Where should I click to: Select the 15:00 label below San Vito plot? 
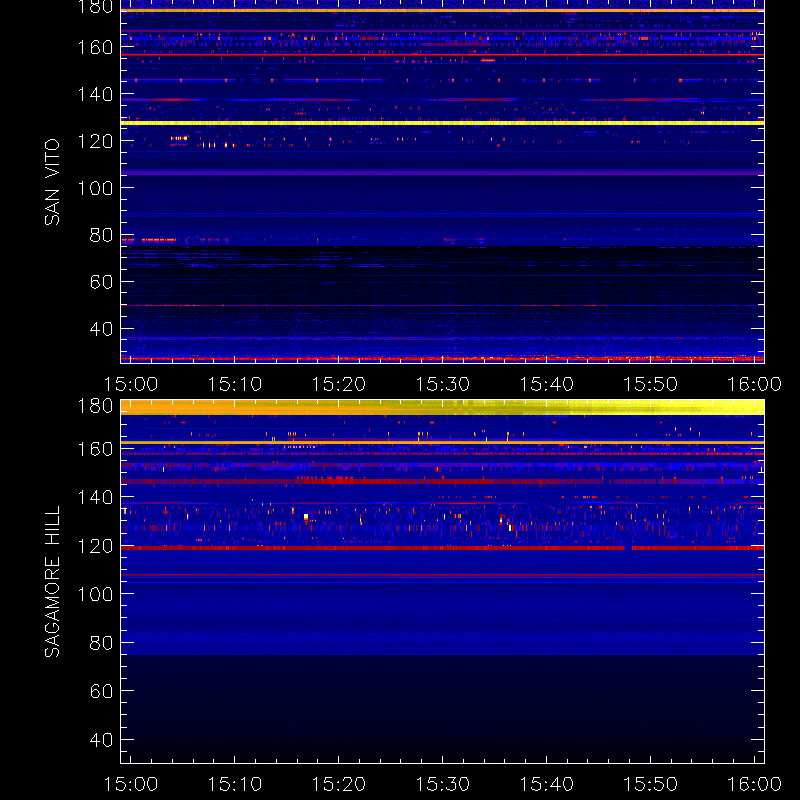click(131, 384)
